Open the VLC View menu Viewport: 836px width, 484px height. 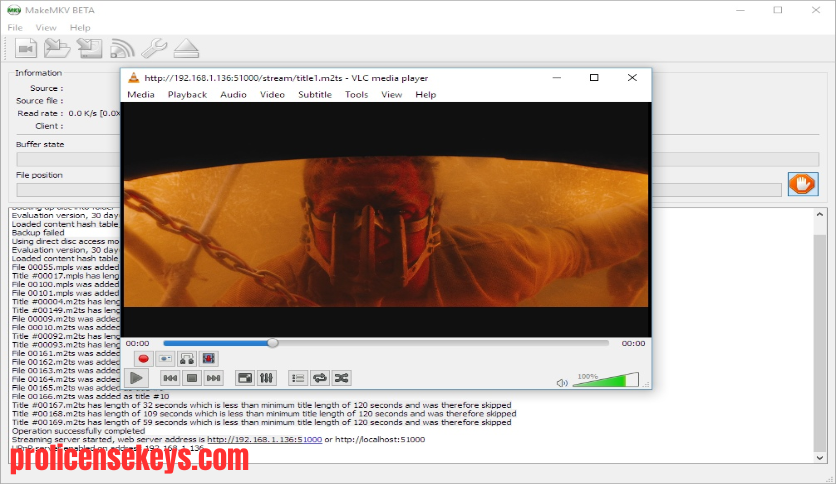(391, 94)
